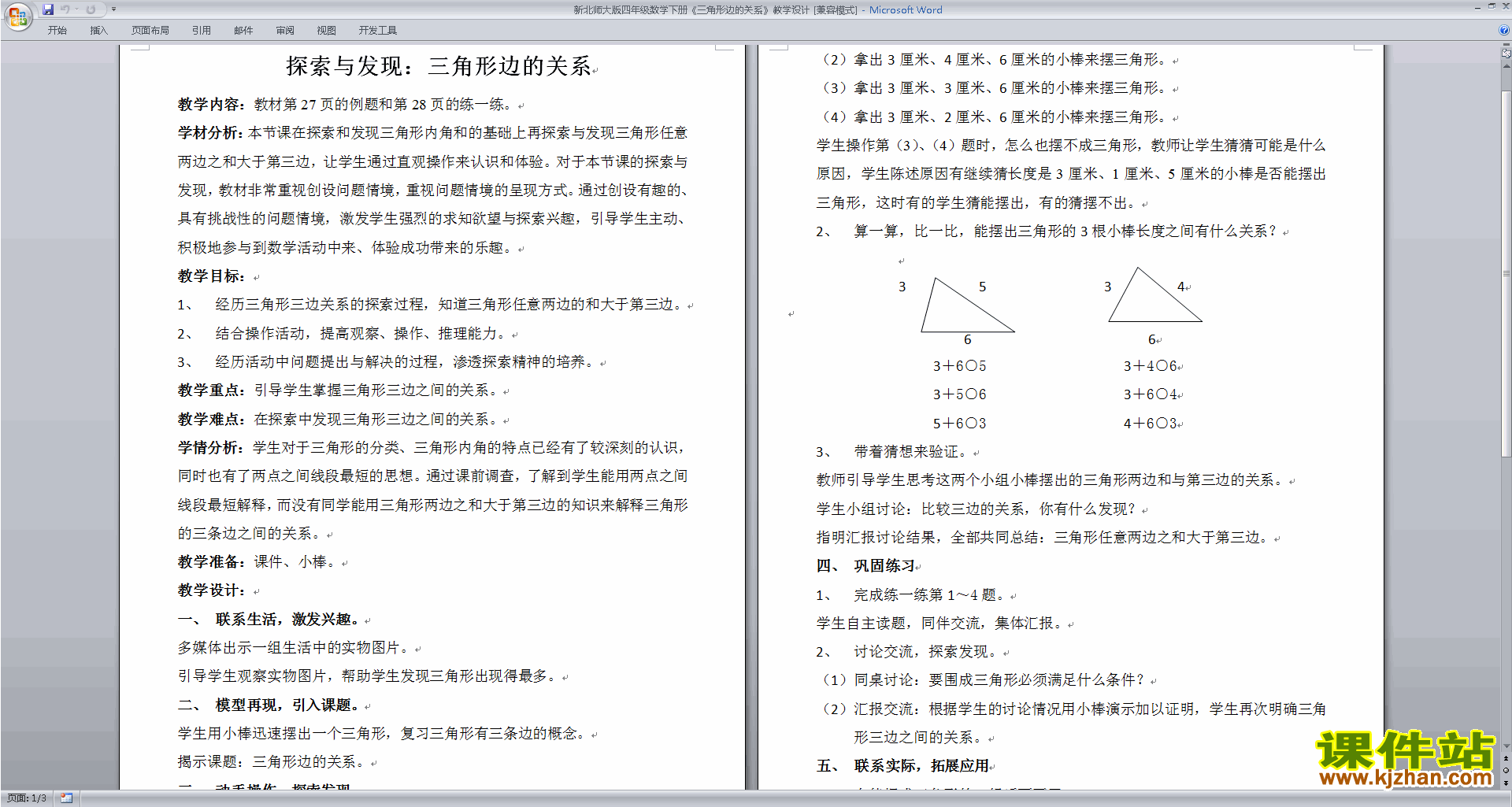Click the line 揭示课题：三角形边的关系
The height and width of the screenshot is (807, 1512).
(x=273, y=762)
